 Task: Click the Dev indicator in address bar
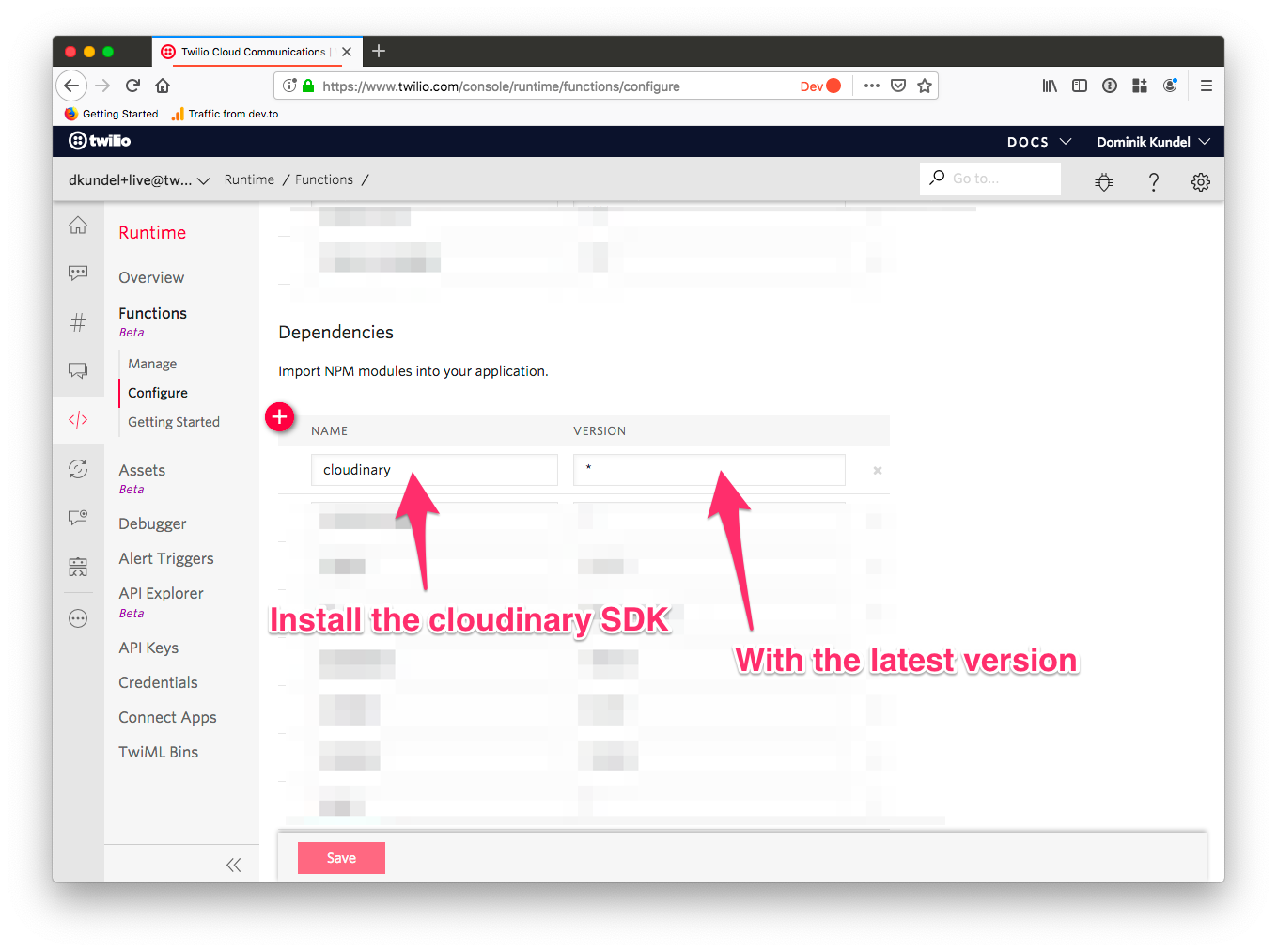pyautogui.click(x=820, y=86)
